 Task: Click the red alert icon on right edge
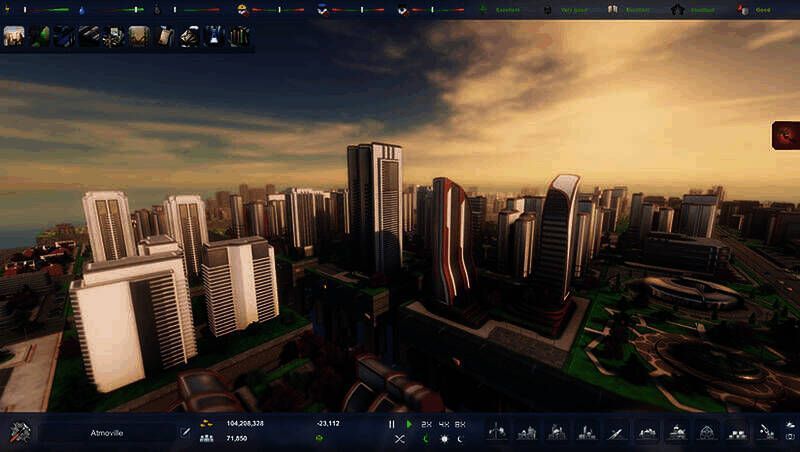click(786, 135)
